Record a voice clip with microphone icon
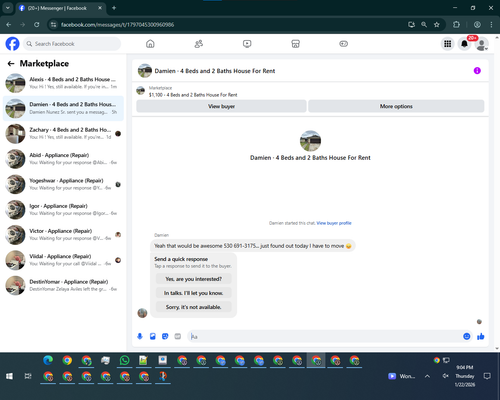The image size is (500, 400). [140, 336]
